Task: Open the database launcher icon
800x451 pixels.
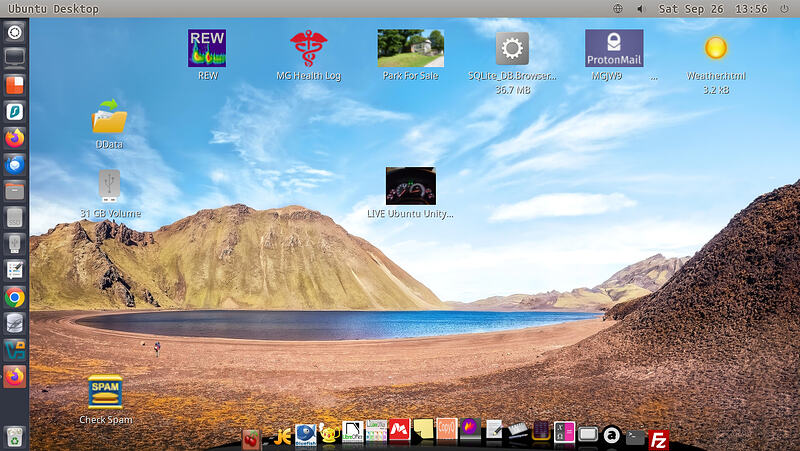Action: (x=14, y=324)
